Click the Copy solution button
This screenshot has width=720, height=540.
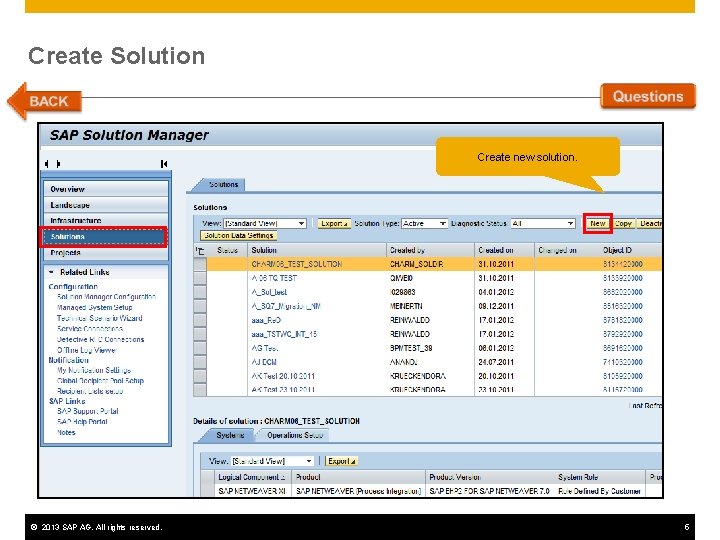pyautogui.click(x=623, y=224)
